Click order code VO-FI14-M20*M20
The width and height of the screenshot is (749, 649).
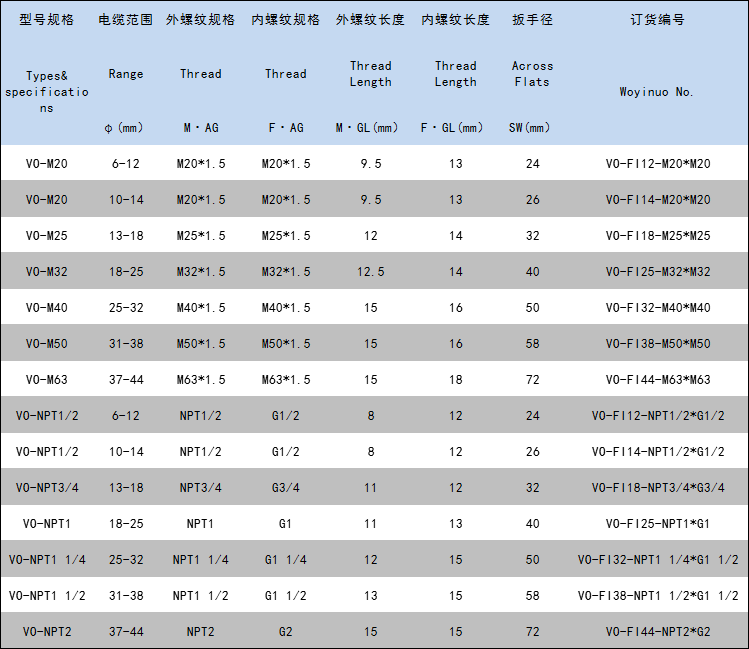(657, 200)
